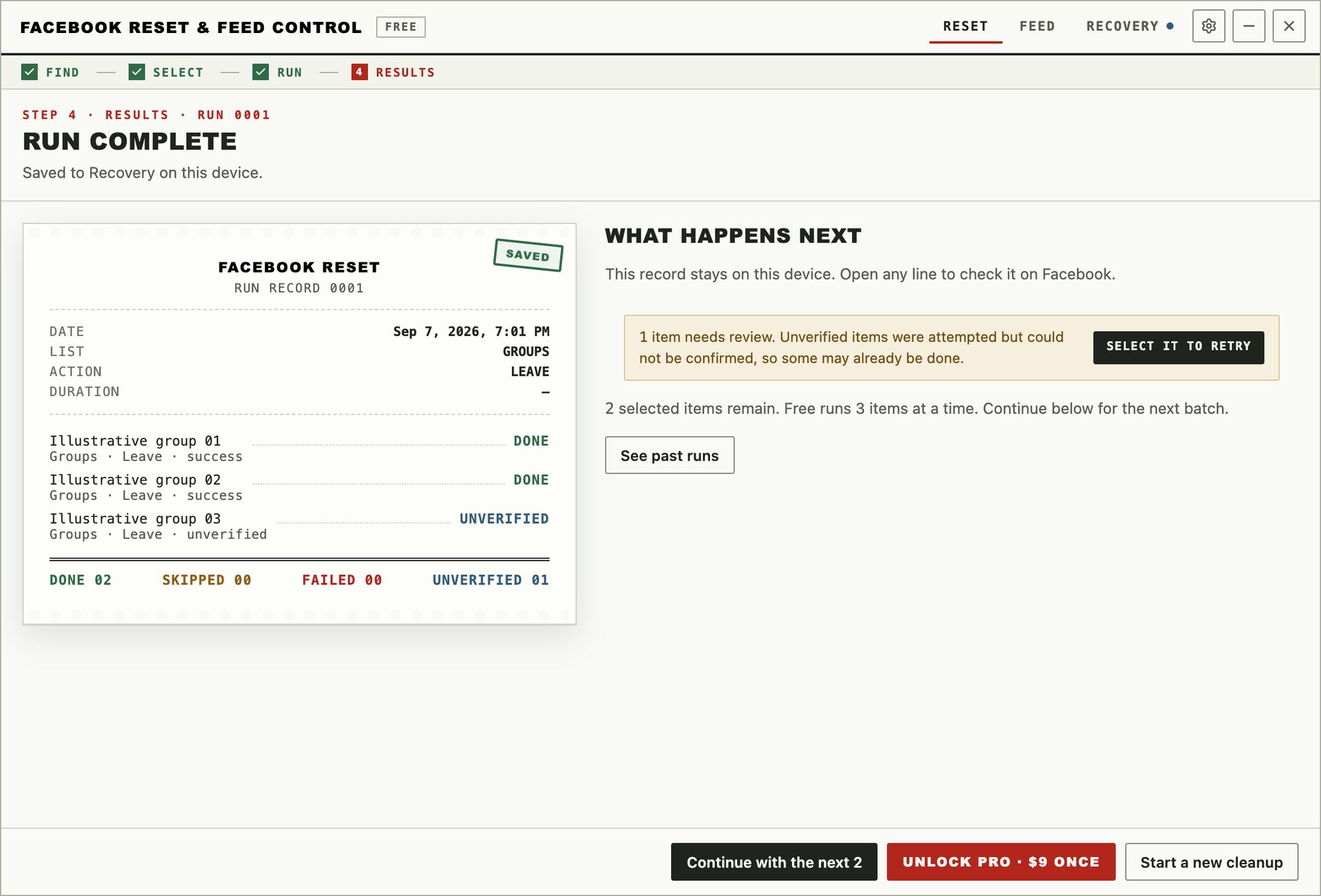This screenshot has width=1321, height=896.
Task: Open the Illustrative group 01 line
Action: coord(299,448)
